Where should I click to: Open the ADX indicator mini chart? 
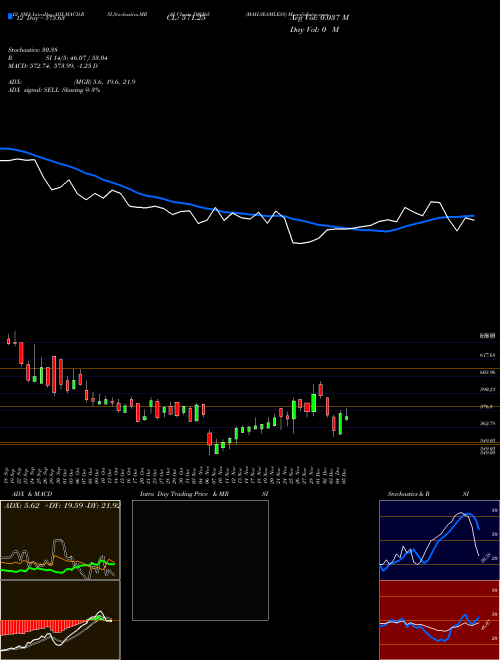(60, 540)
